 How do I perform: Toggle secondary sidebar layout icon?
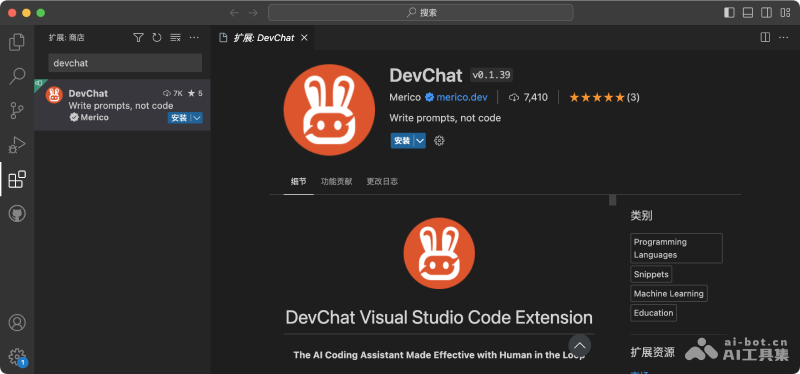[x=766, y=13]
